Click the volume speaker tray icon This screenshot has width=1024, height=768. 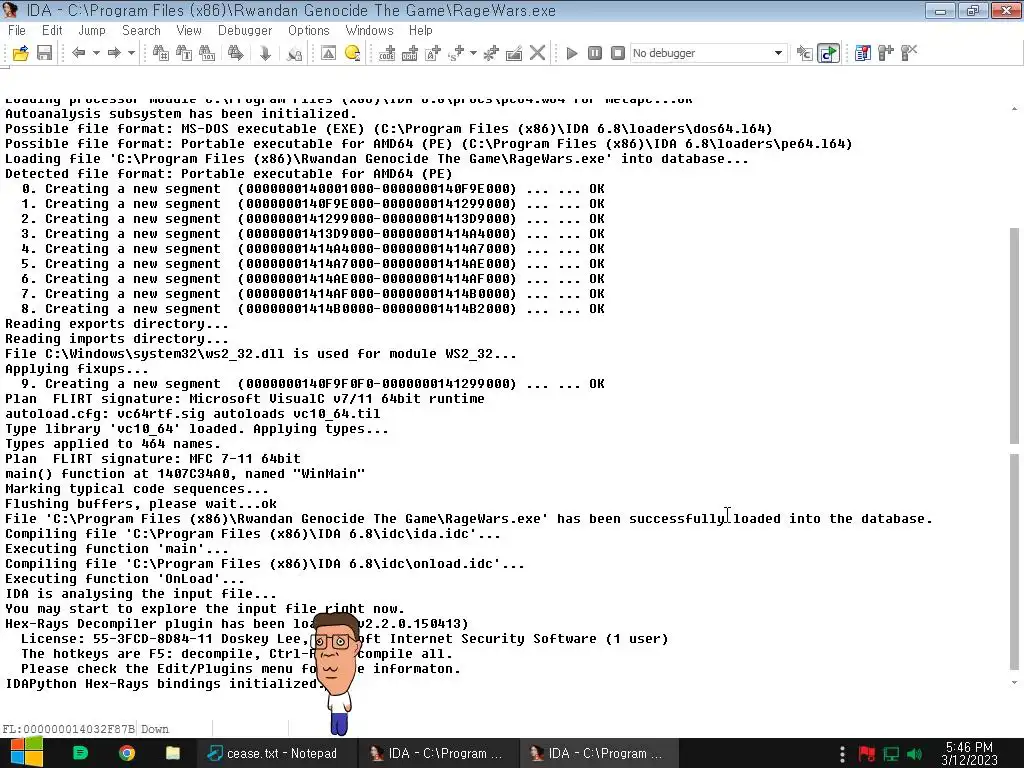pos(914,754)
